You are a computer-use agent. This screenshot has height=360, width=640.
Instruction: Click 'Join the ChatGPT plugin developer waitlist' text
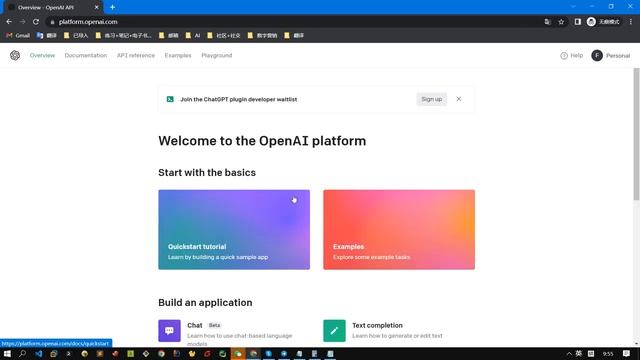239,99
